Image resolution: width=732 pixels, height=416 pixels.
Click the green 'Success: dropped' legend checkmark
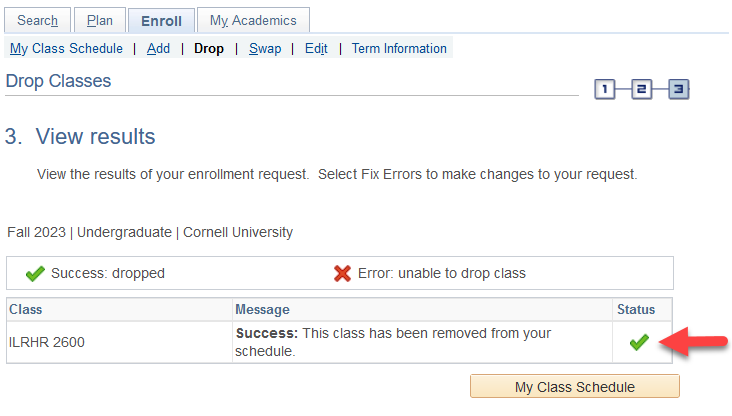pyautogui.click(x=35, y=273)
